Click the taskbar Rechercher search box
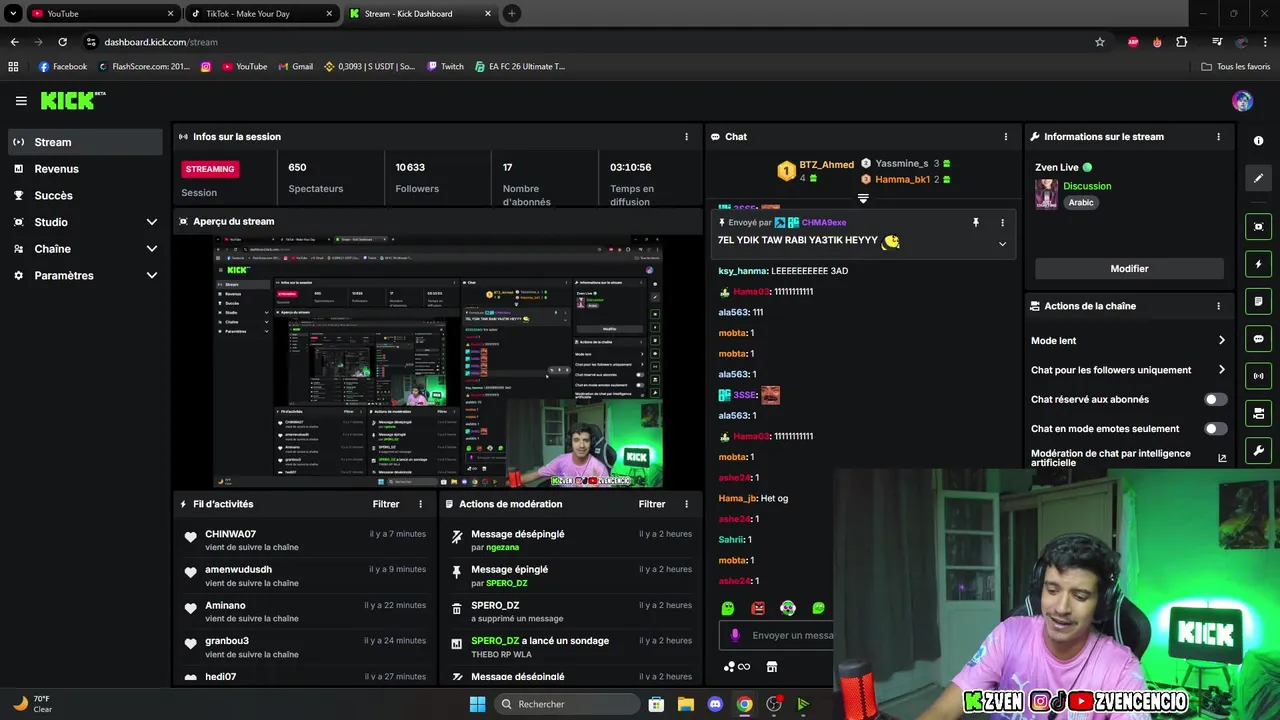This screenshot has width=1280, height=720. [567, 704]
